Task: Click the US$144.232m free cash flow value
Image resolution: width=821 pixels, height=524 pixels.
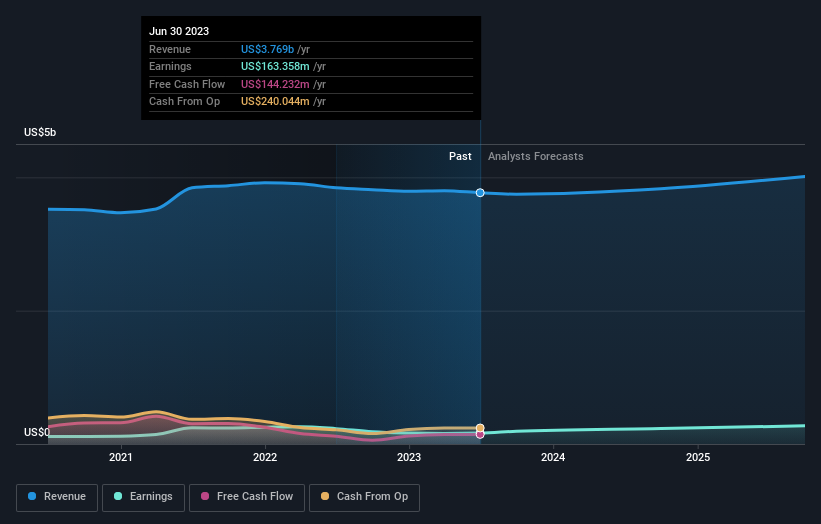Action: 275,84
